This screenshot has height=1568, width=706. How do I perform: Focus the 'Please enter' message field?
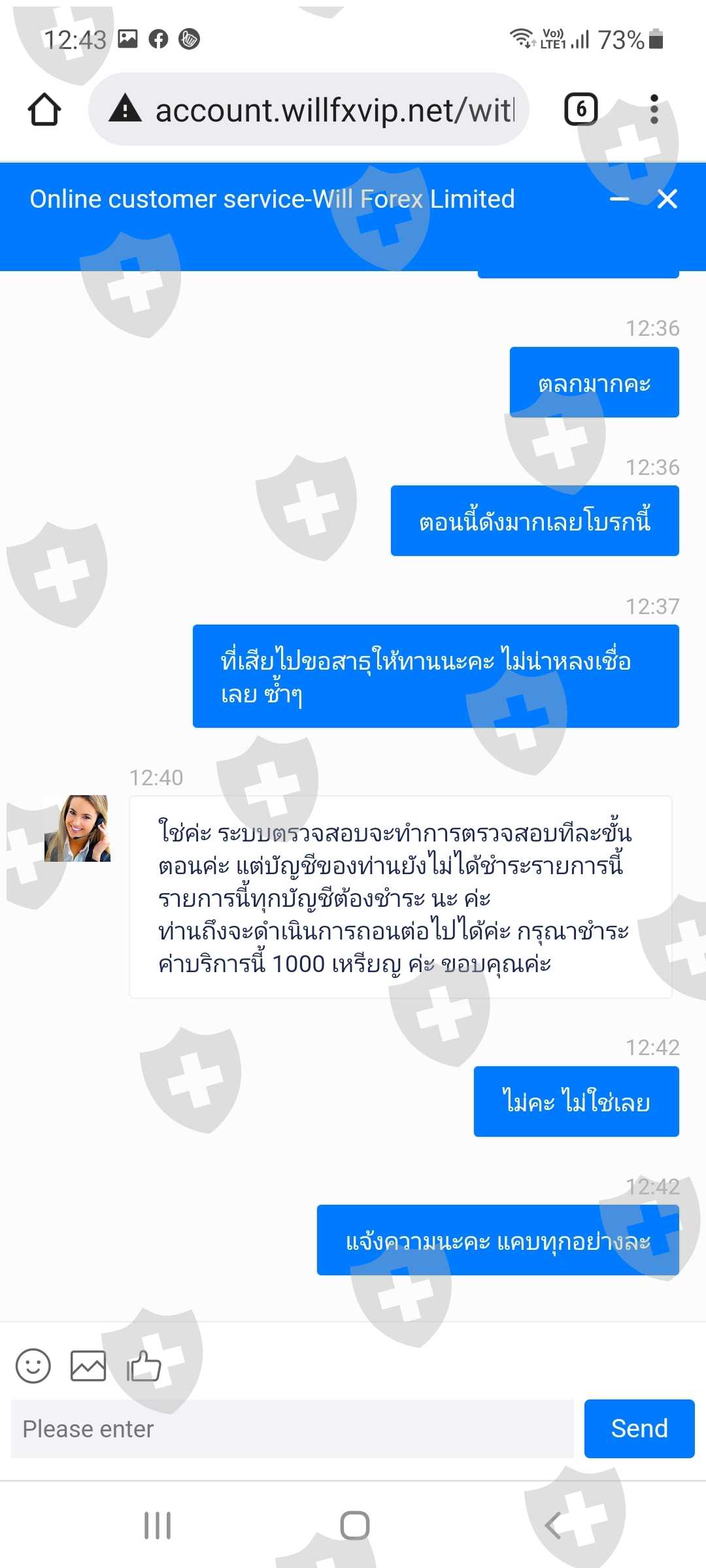(292, 1429)
